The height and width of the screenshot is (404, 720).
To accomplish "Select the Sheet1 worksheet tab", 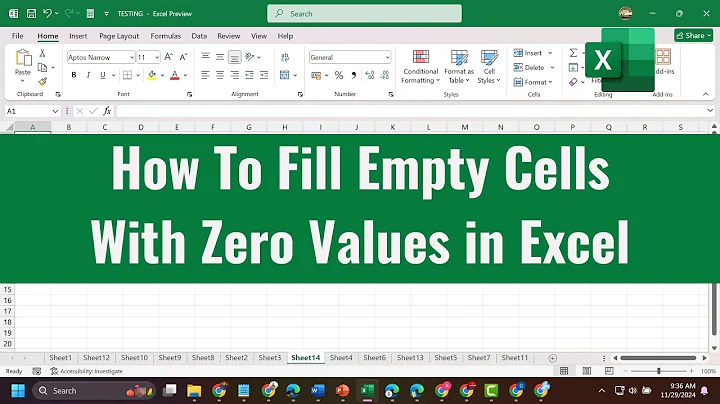I will tap(61, 358).
